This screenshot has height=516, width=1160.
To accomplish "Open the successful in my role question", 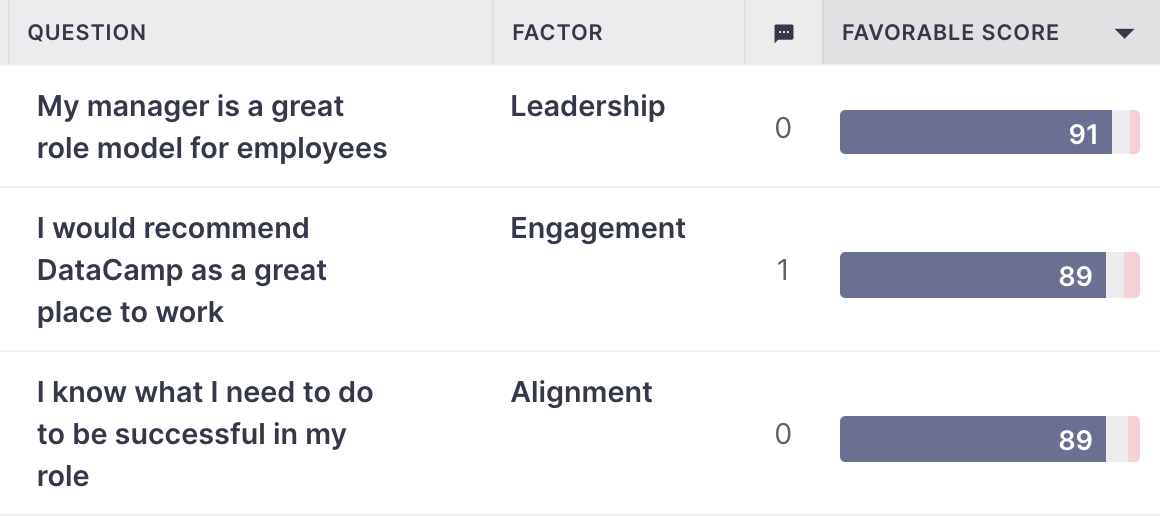I will pyautogui.click(x=205, y=434).
